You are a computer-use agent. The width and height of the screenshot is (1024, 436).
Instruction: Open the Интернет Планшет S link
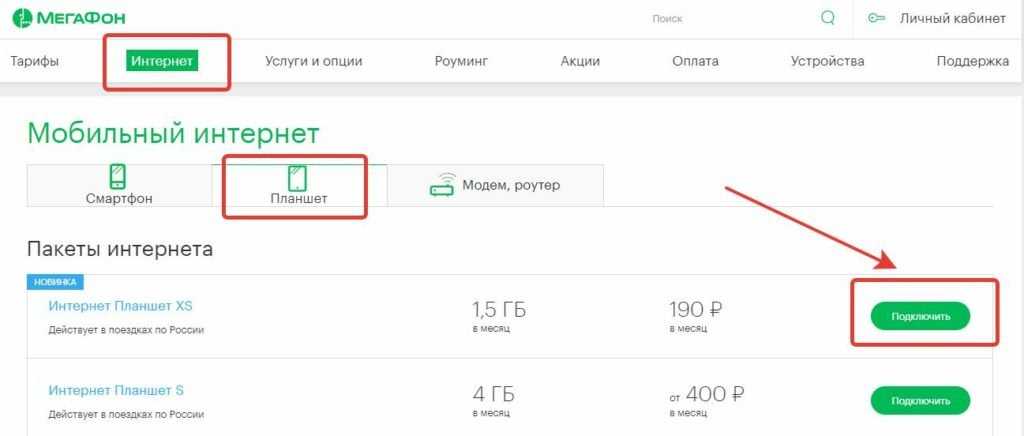coord(116,390)
